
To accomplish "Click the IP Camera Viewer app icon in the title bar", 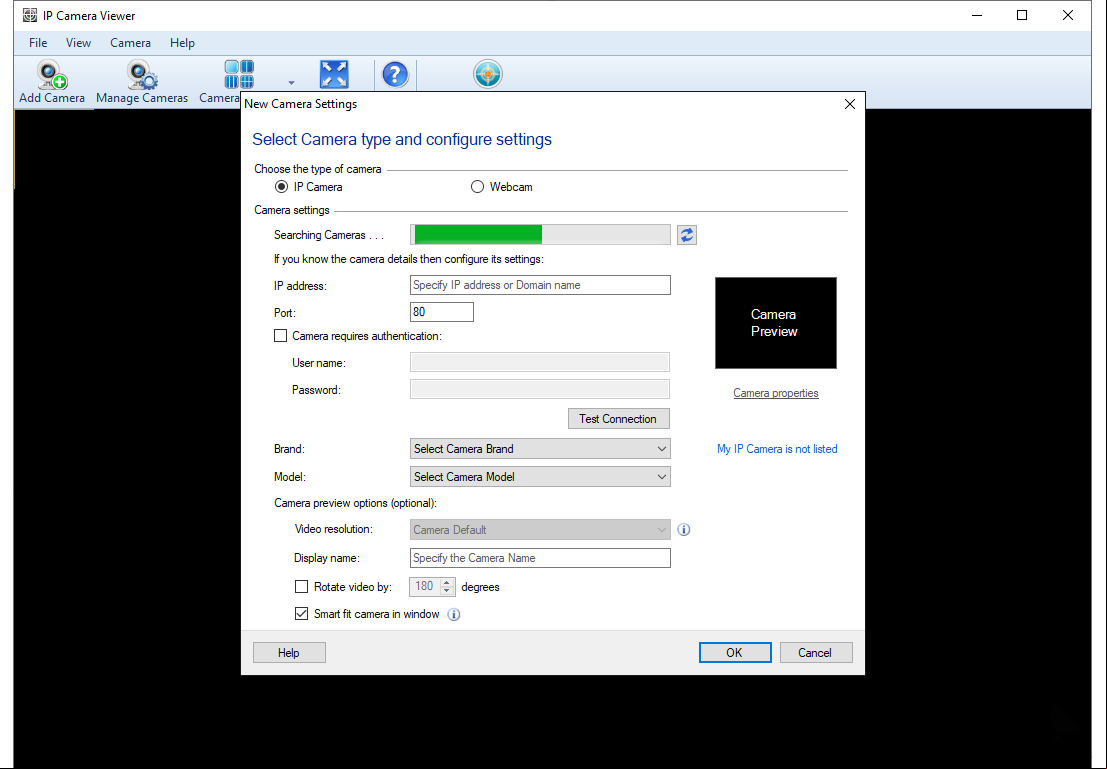I will click(30, 16).
